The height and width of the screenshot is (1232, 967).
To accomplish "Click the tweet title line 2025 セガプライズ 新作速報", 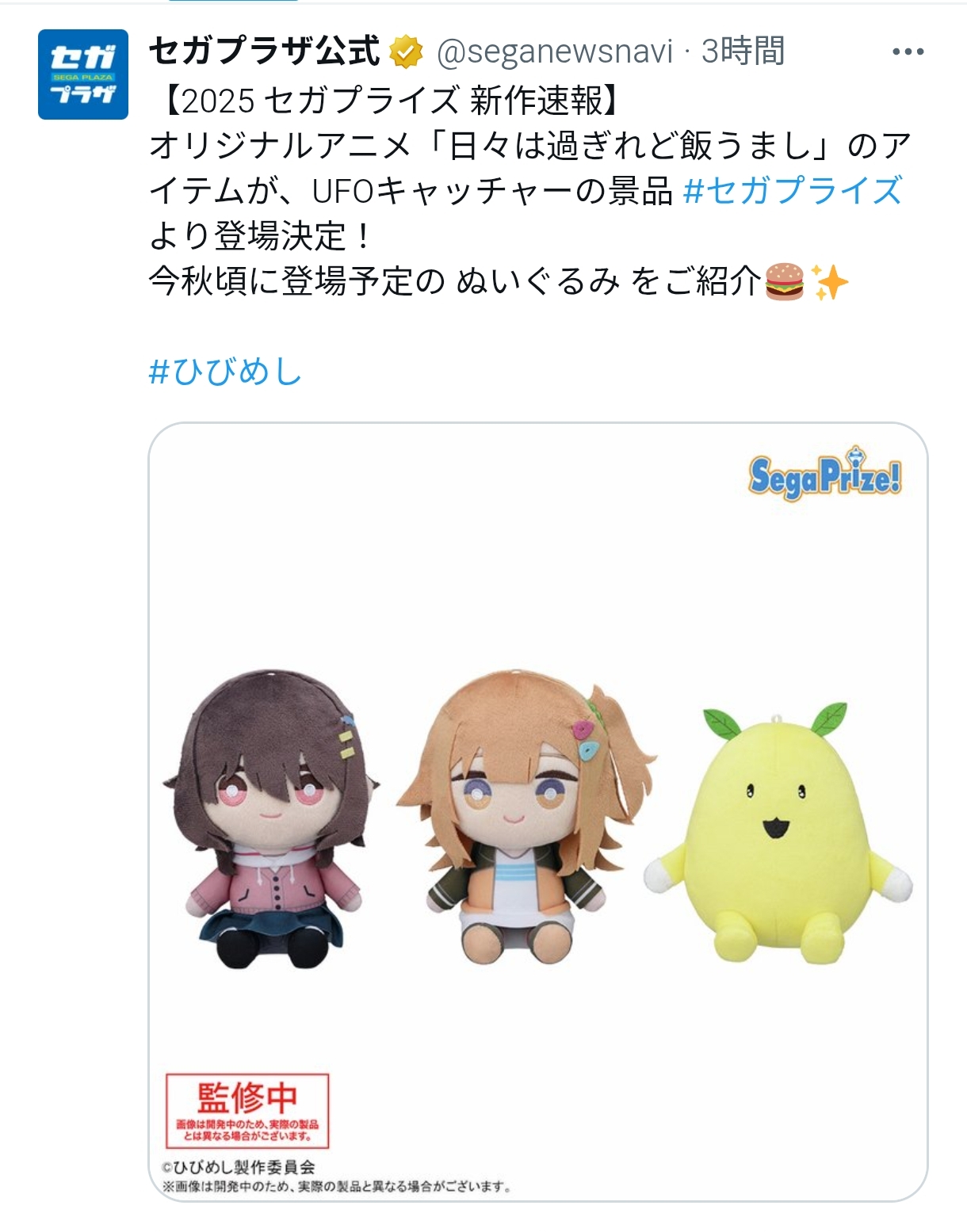I will 394,101.
